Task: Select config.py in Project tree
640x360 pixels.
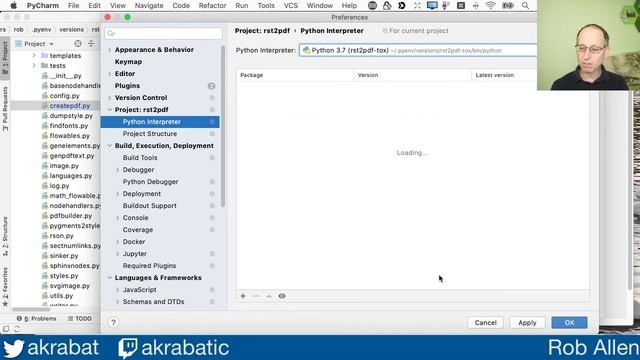Action: coord(64,96)
